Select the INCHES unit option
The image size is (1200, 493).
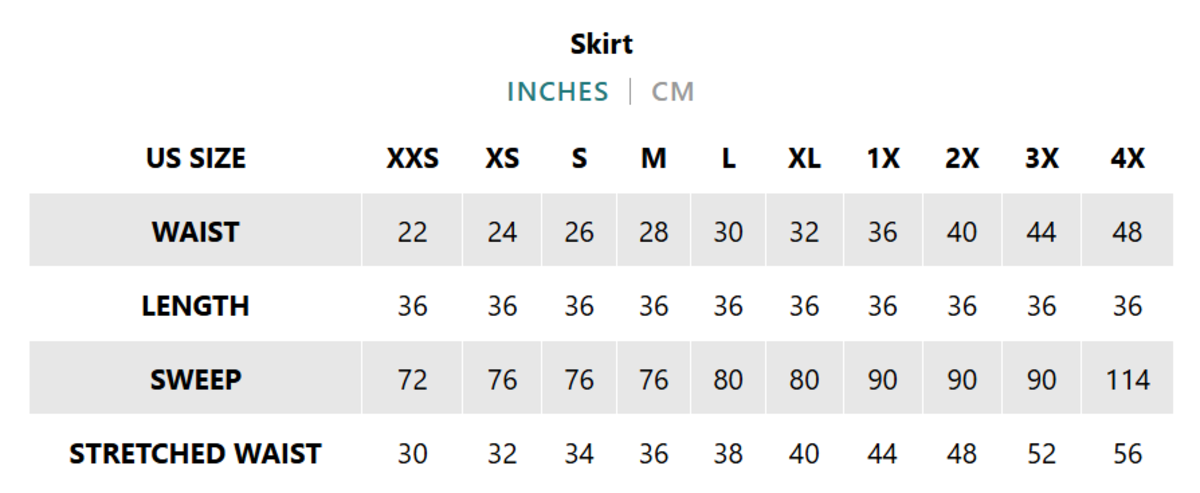pyautogui.click(x=557, y=92)
